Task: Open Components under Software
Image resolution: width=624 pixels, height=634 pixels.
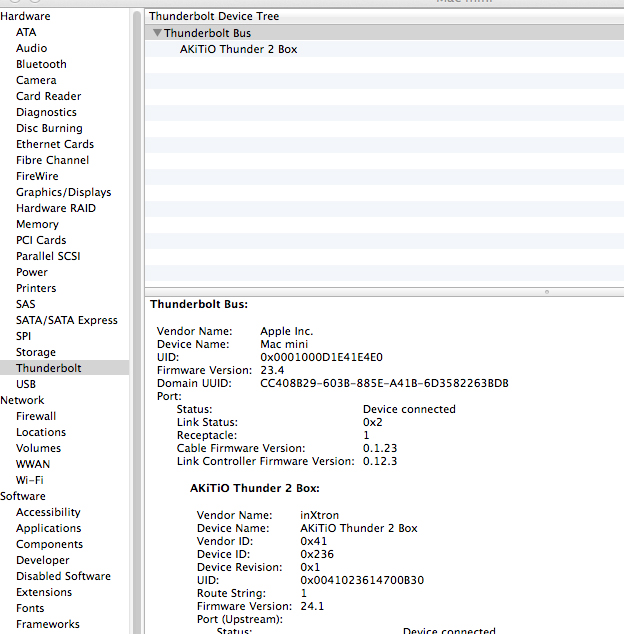Action: 49,544
